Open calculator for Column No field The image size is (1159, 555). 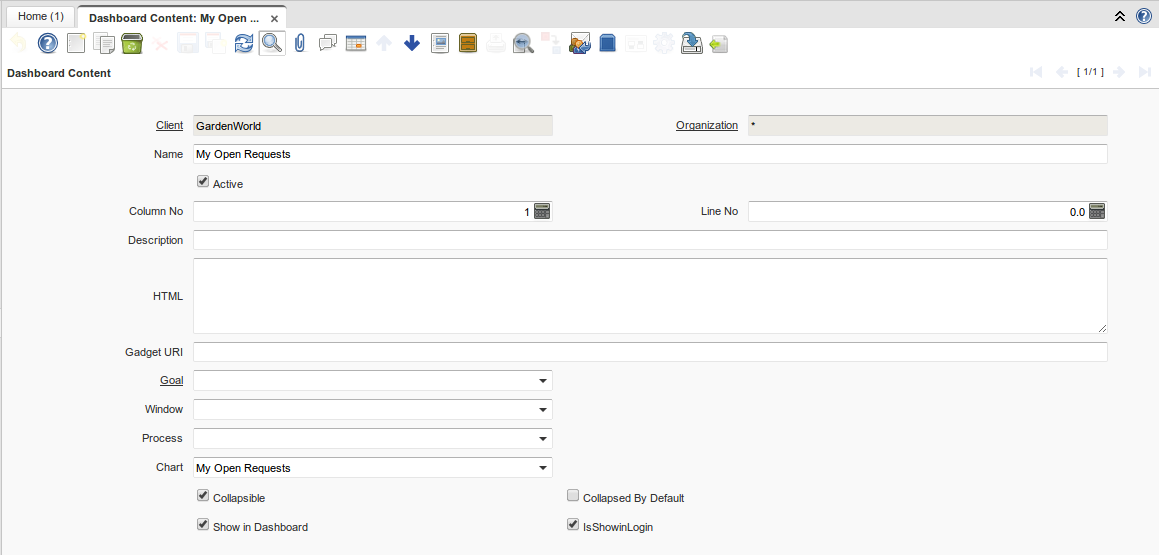543,212
